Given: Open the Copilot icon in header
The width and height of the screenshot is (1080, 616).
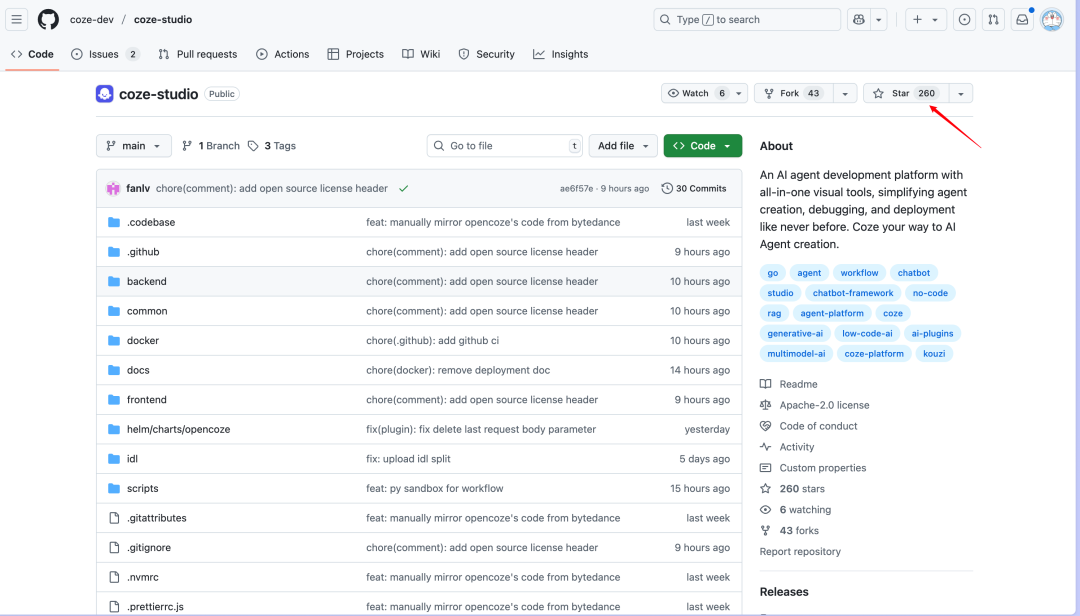Looking at the screenshot, I should click(858, 20).
